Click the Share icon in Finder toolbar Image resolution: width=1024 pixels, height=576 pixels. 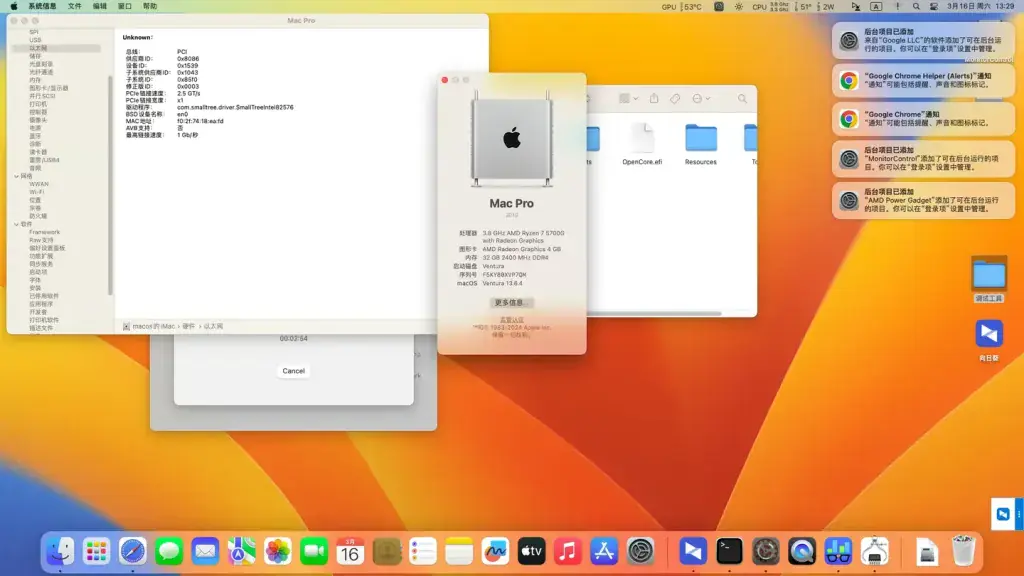(654, 99)
